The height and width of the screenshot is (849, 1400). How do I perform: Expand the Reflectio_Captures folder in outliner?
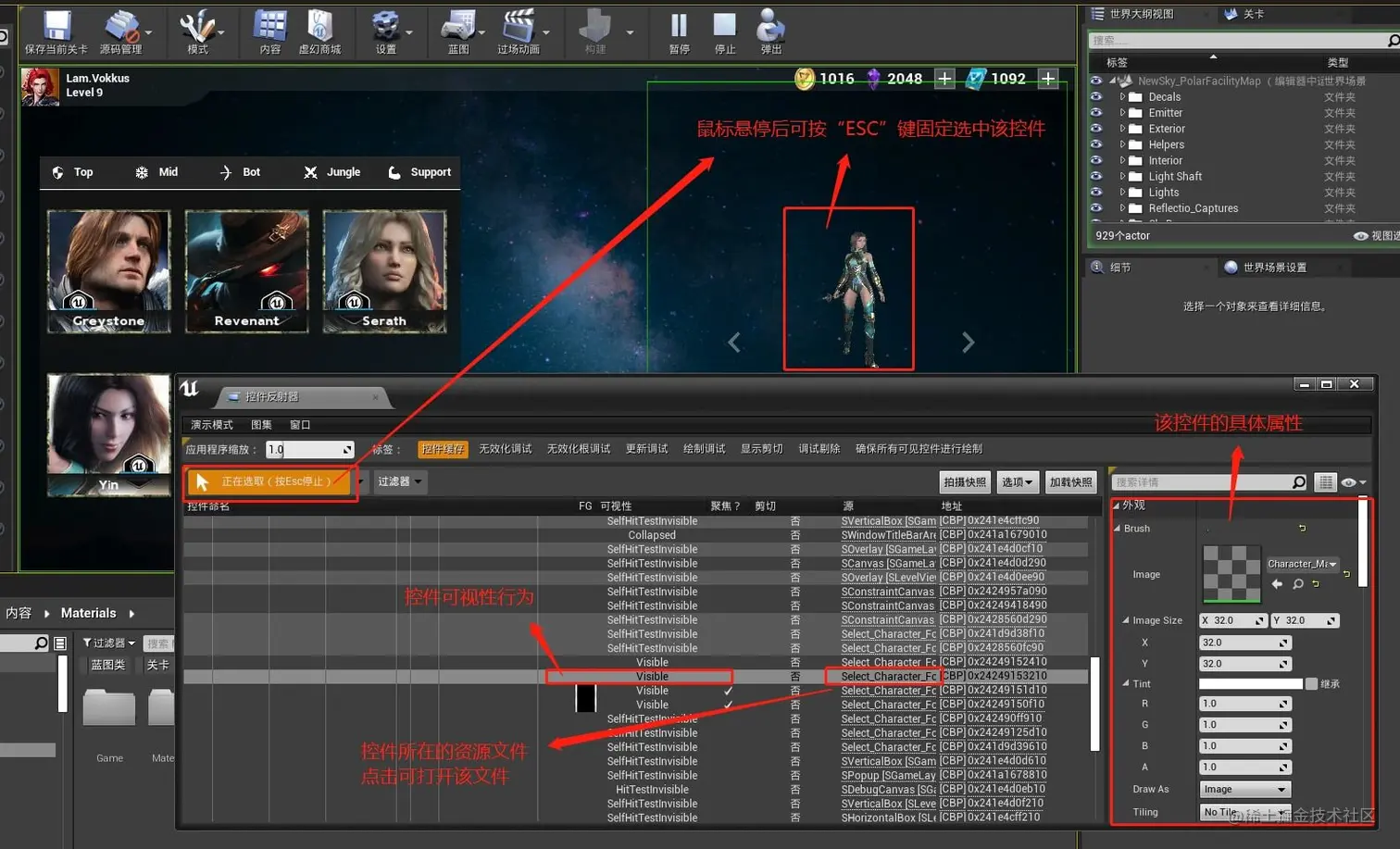[1122, 208]
